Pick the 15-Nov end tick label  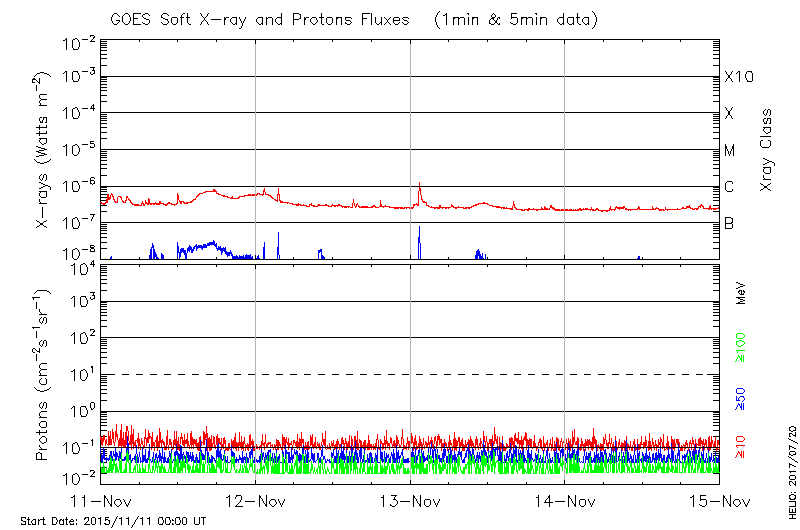pyautogui.click(x=719, y=501)
